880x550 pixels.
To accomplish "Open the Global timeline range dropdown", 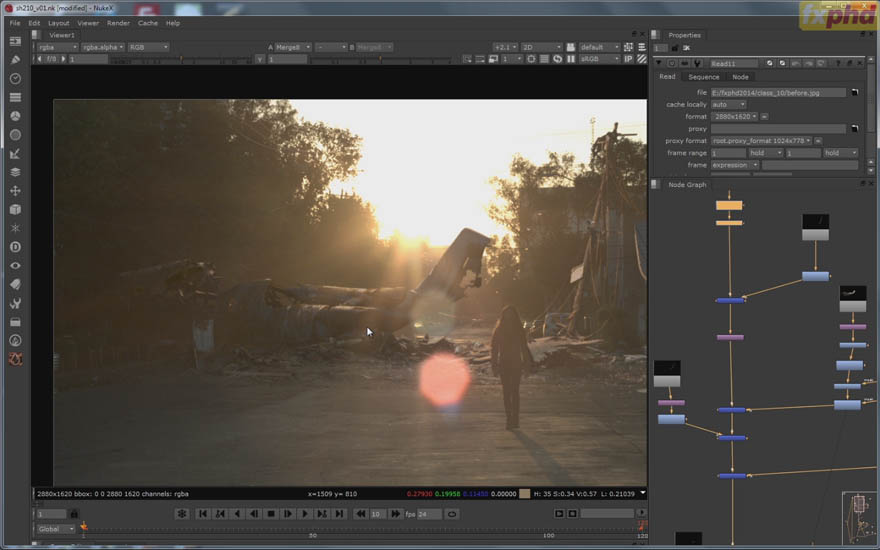I will (56, 529).
